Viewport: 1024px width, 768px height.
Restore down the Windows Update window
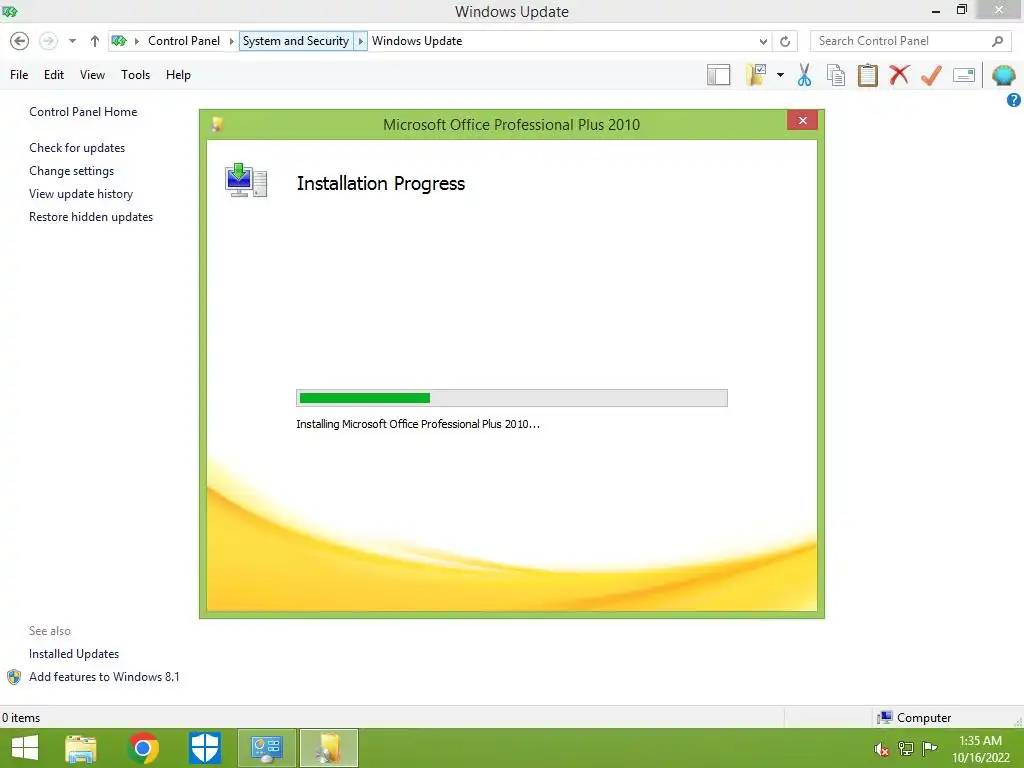click(961, 10)
